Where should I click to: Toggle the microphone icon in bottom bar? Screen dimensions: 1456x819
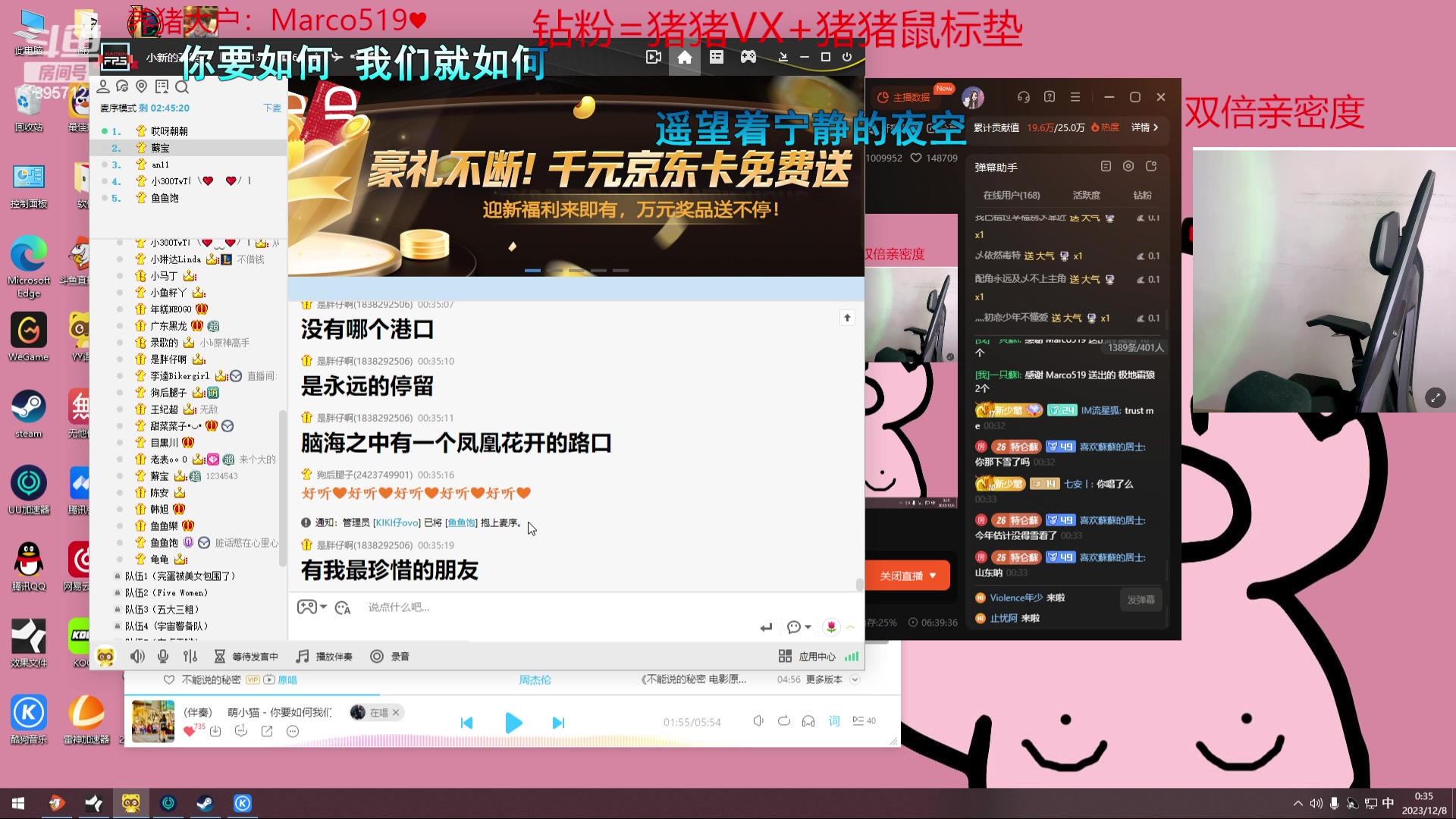click(x=163, y=657)
